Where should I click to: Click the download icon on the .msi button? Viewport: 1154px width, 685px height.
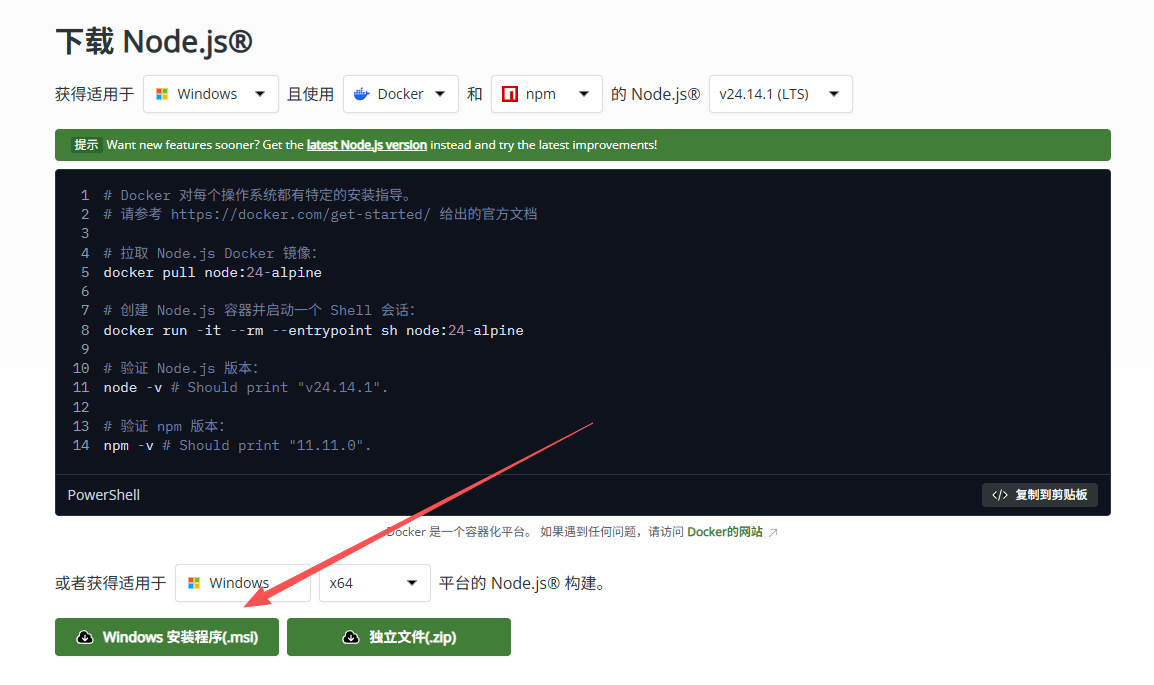85,637
